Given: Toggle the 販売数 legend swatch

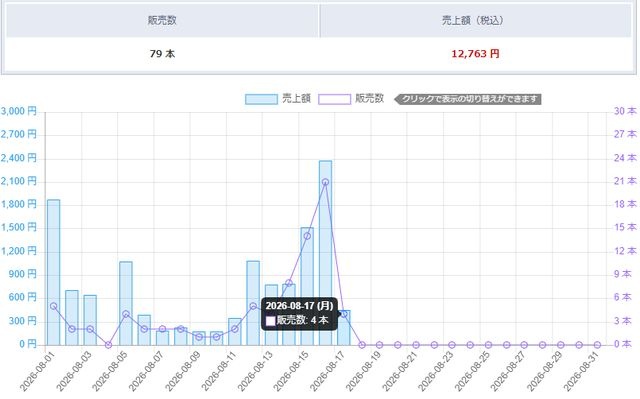Looking at the screenshot, I should pyautogui.click(x=334, y=99).
